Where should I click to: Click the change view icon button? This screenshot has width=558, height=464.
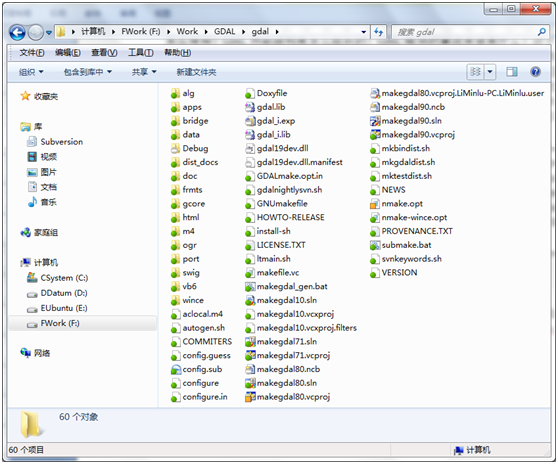point(475,72)
